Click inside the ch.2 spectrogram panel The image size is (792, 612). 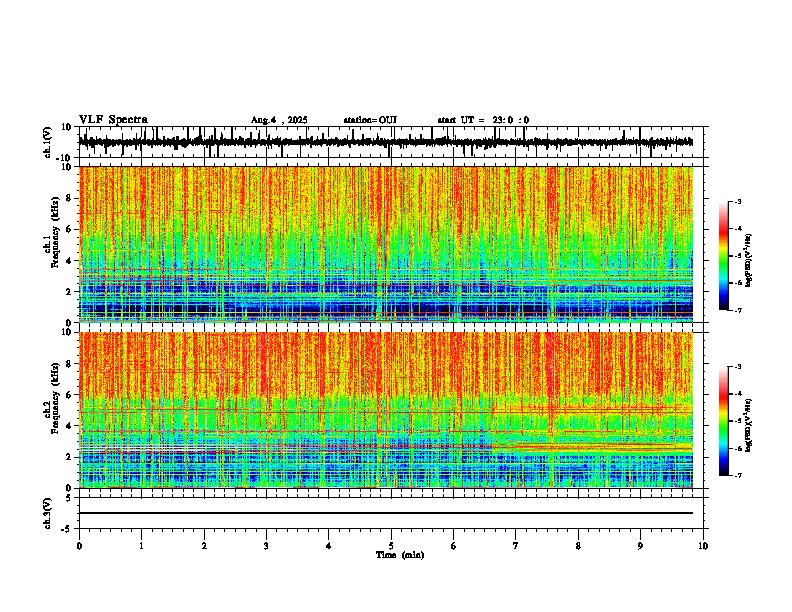(x=386, y=410)
